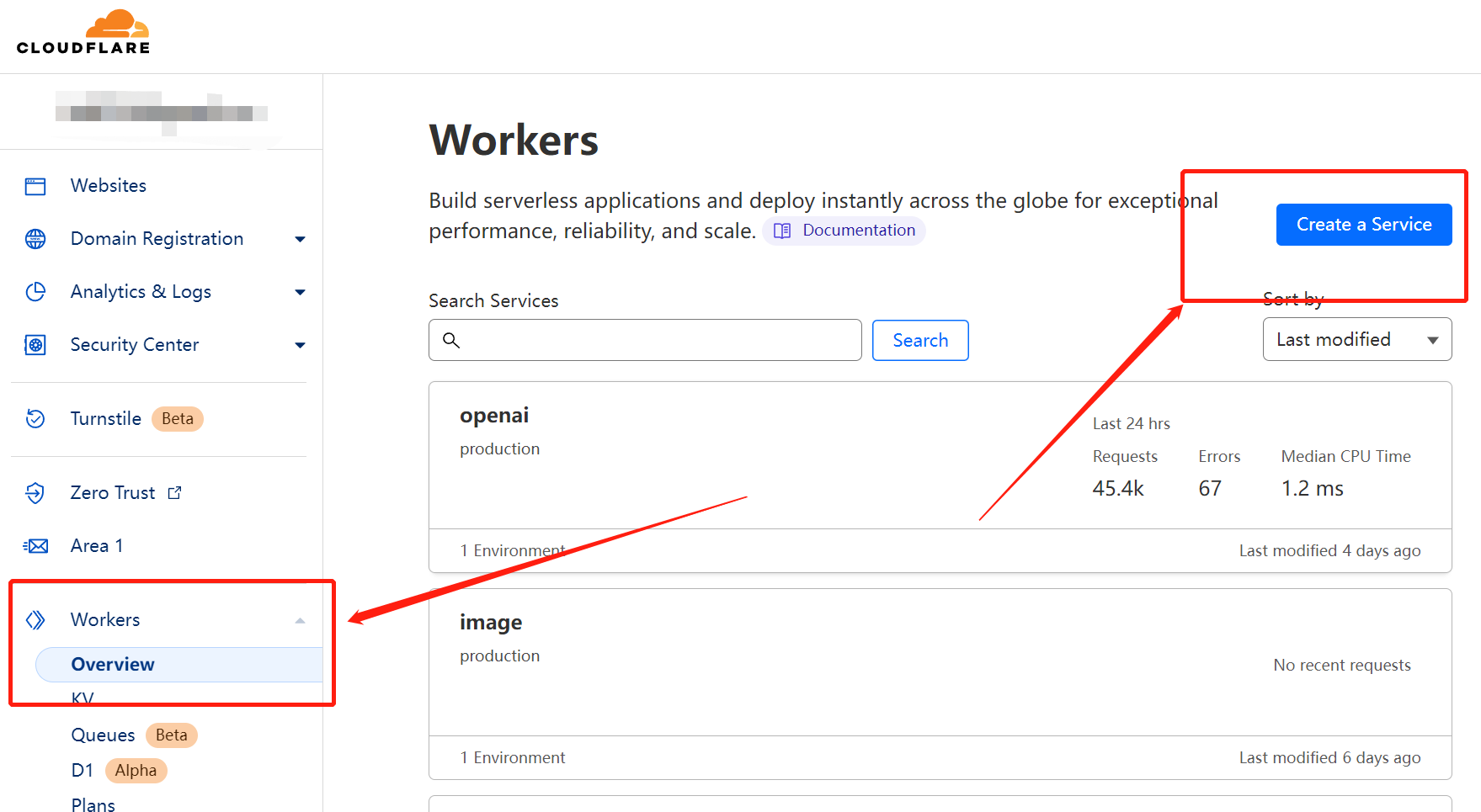The height and width of the screenshot is (812, 1481).
Task: Focus the Search Services input field
Action: click(x=645, y=340)
